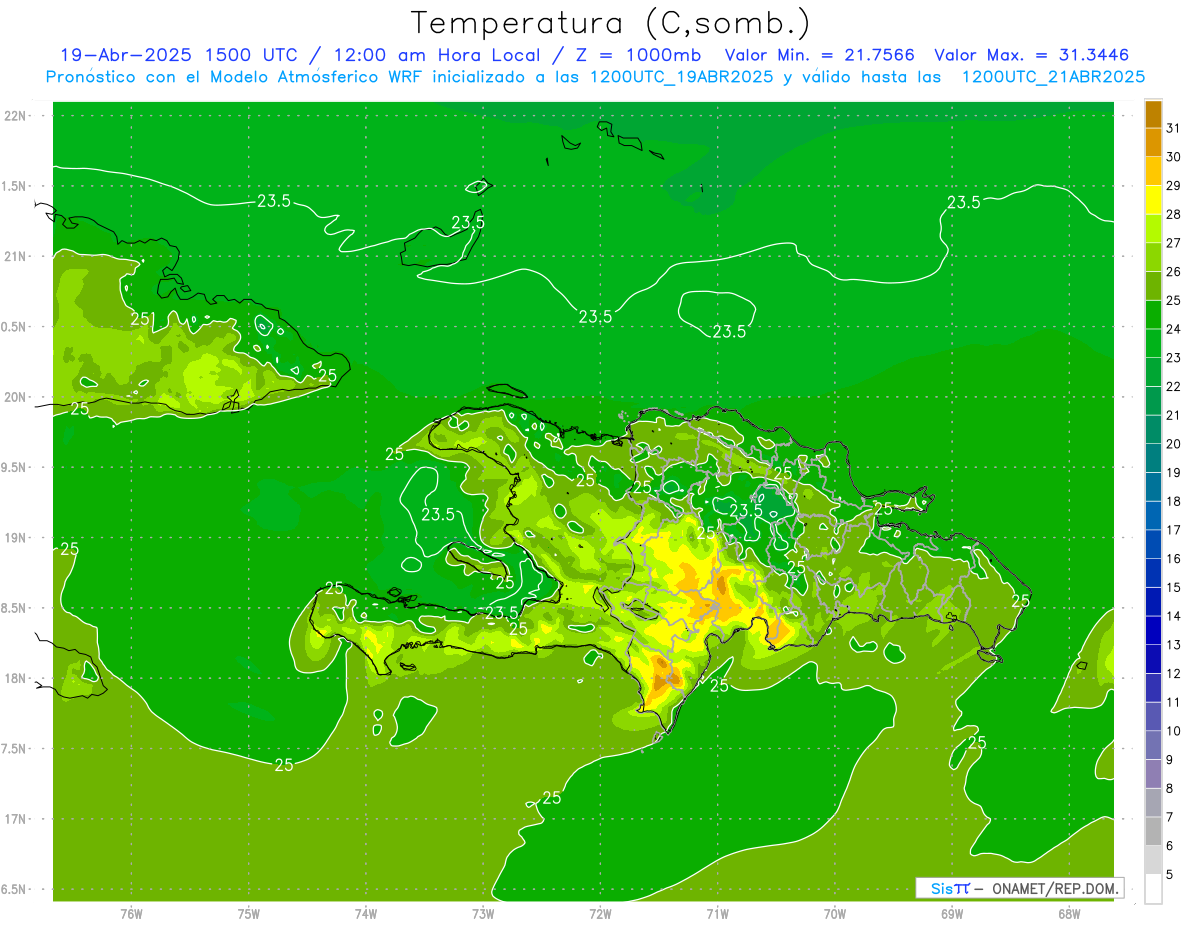Click the legend value label "9"

1169,760
